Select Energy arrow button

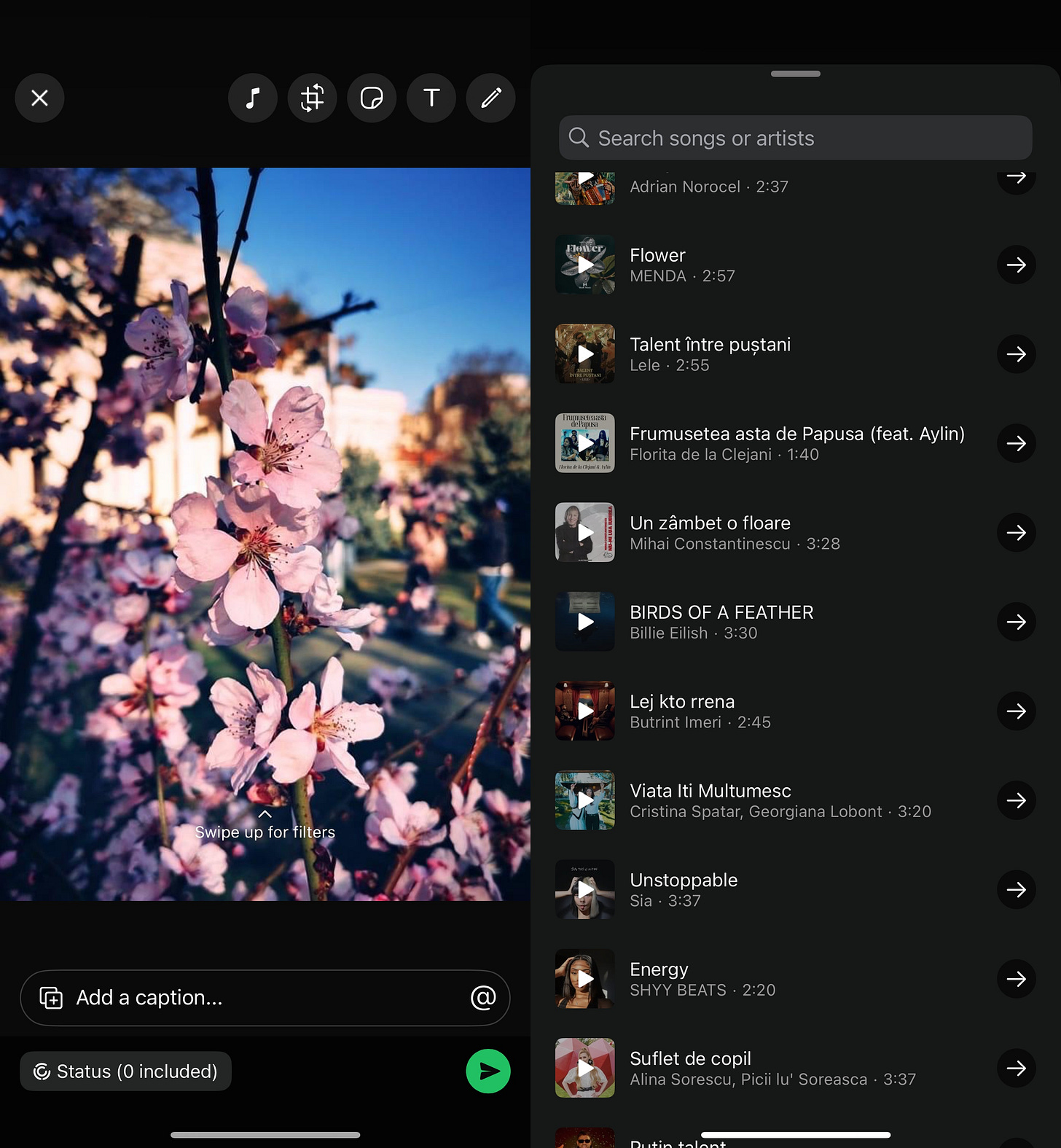point(1016,979)
